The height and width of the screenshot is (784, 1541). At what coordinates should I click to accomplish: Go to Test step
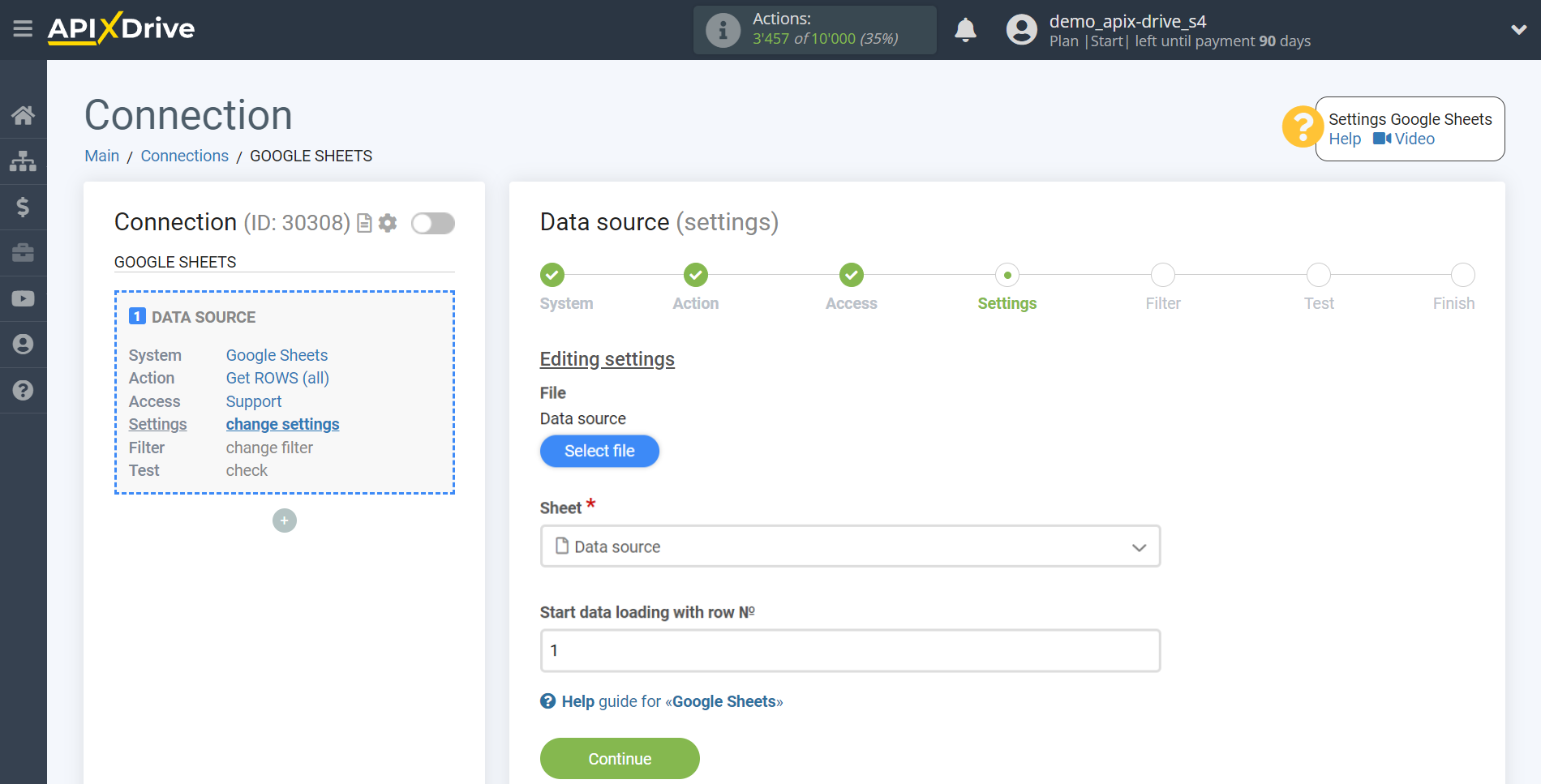1319,275
